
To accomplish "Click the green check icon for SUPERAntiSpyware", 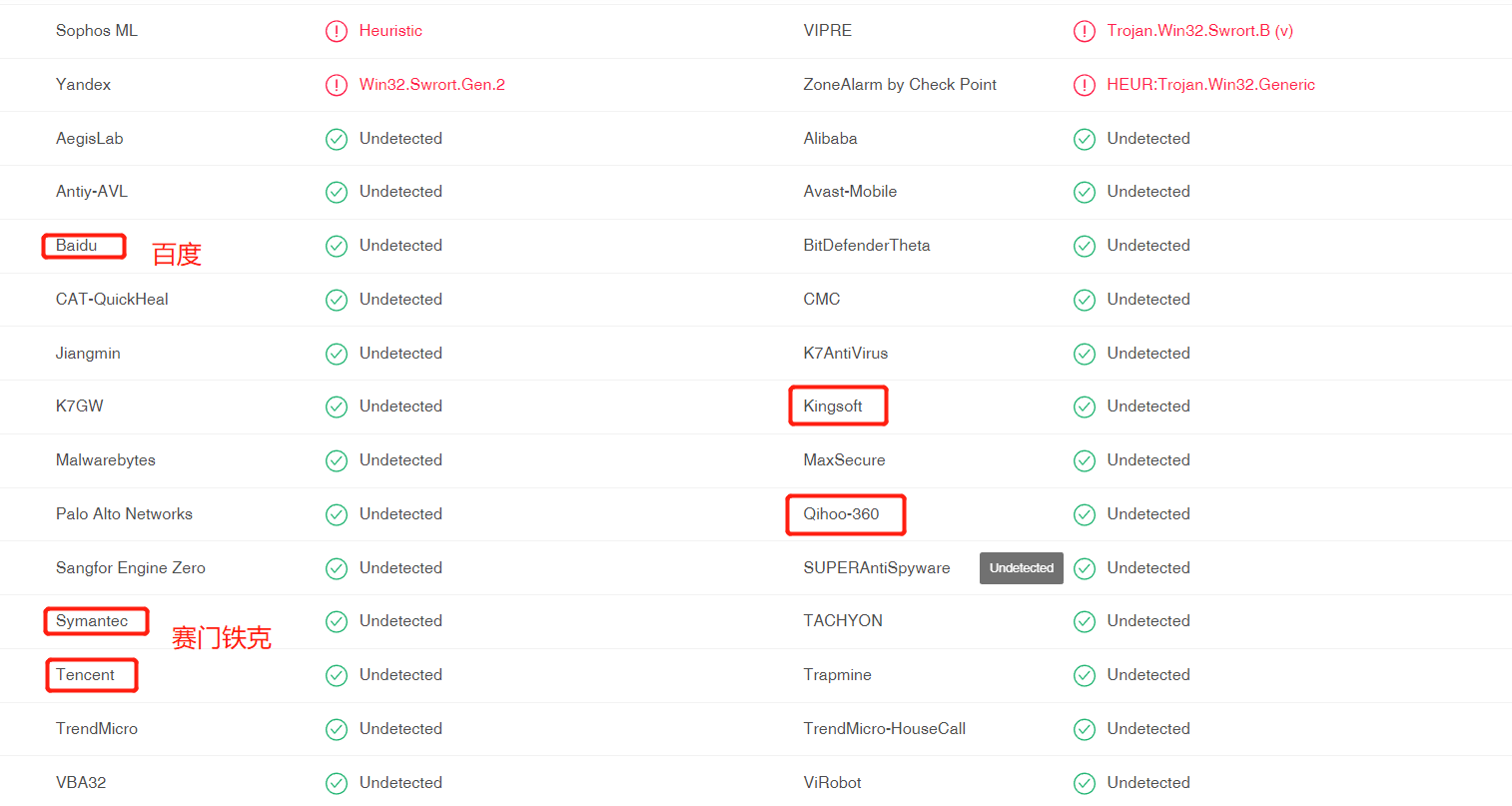I will point(1085,568).
